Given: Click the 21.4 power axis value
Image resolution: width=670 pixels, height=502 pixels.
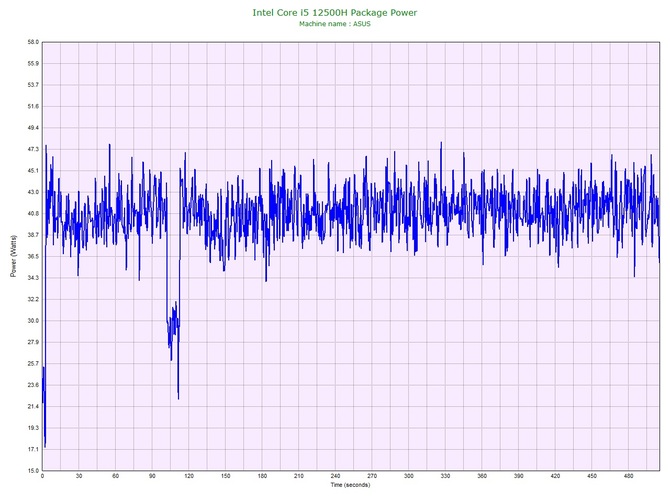Looking at the screenshot, I should point(33,406).
